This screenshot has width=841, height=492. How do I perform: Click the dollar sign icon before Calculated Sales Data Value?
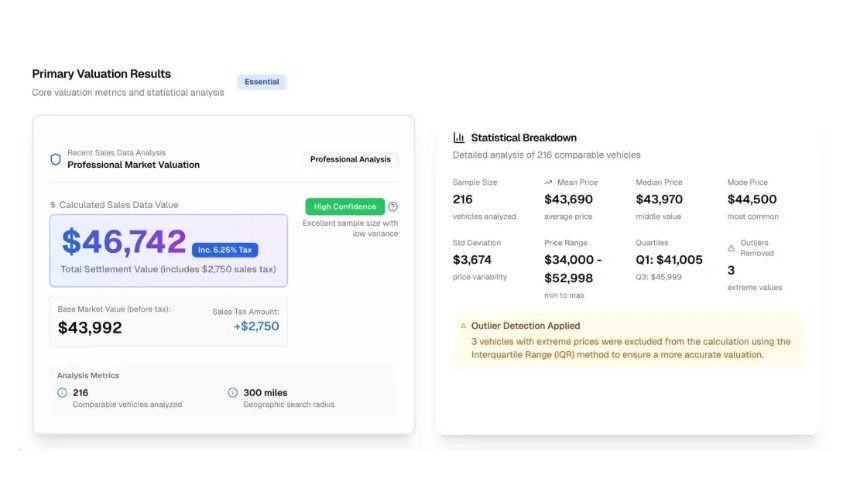(53, 205)
